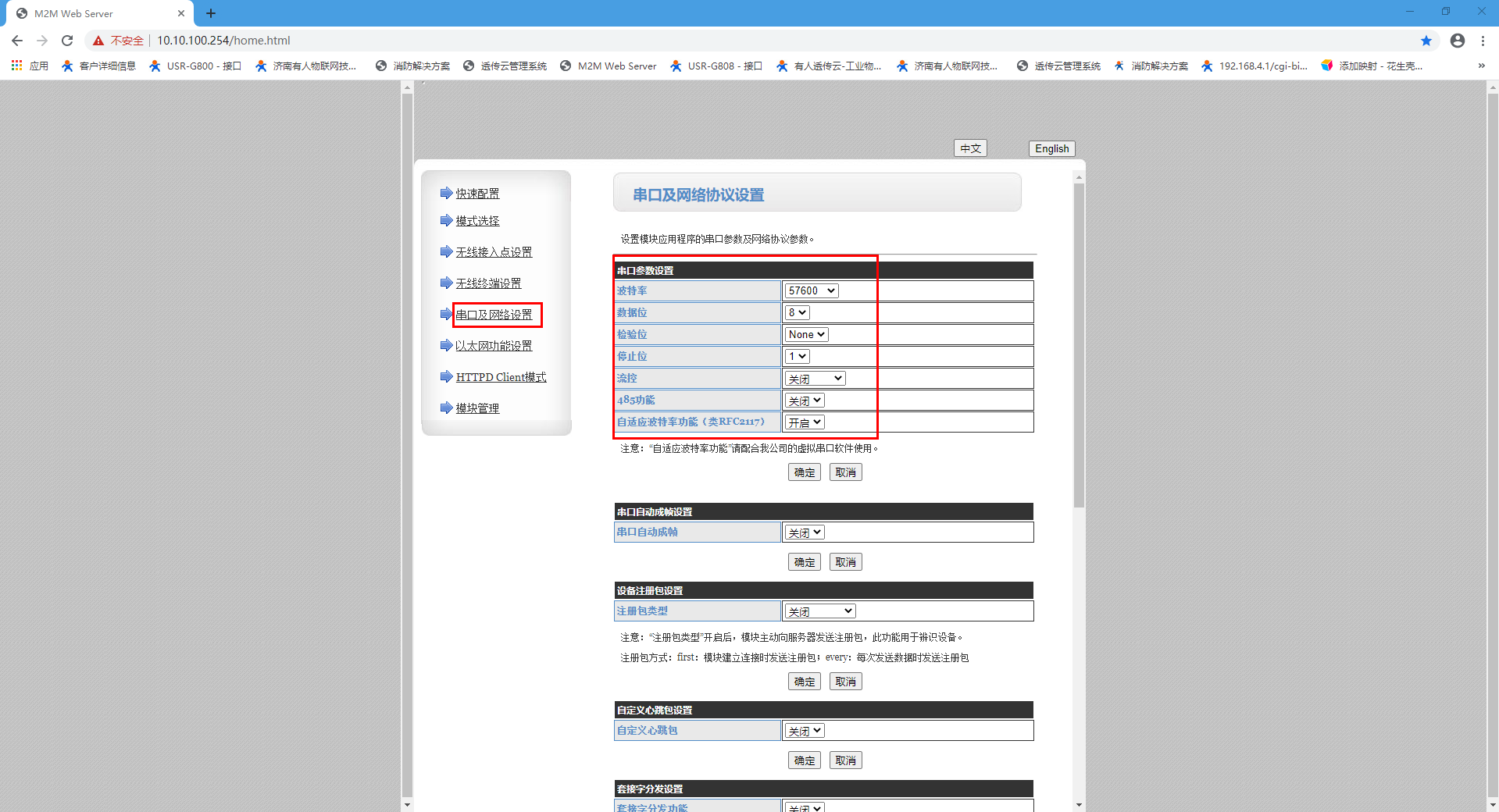Screen dimensions: 1499x812
Task: Show hidden bookmarks with the overflow chevron
Action: pos(1481,66)
